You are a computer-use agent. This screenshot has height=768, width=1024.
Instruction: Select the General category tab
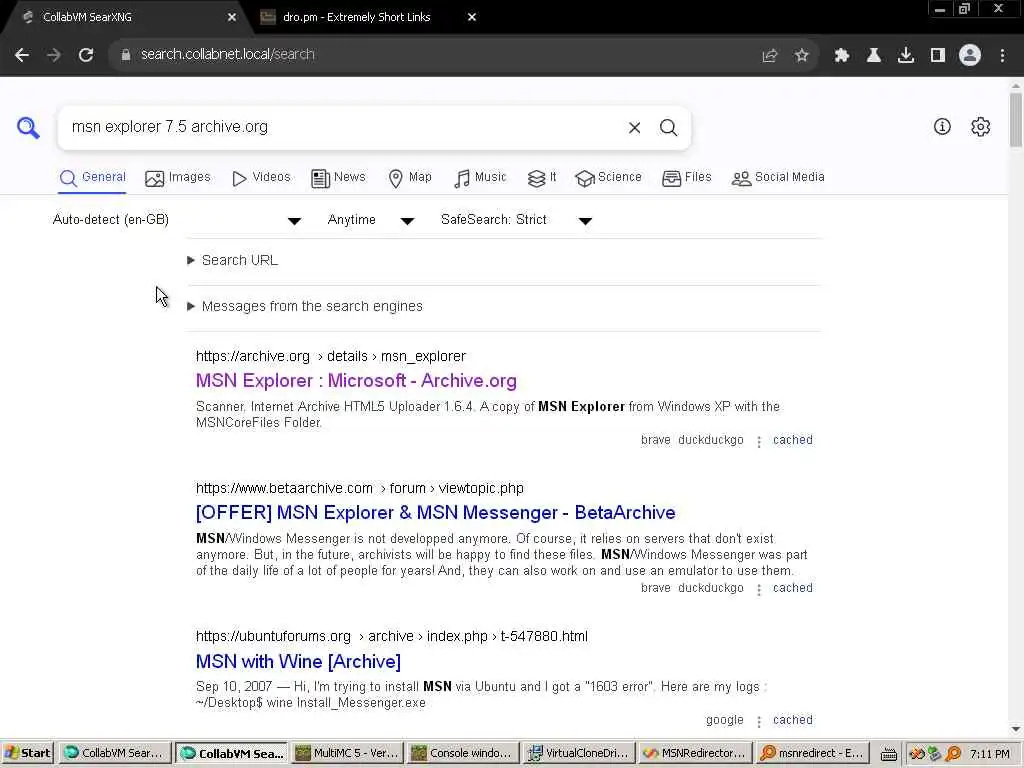[92, 178]
